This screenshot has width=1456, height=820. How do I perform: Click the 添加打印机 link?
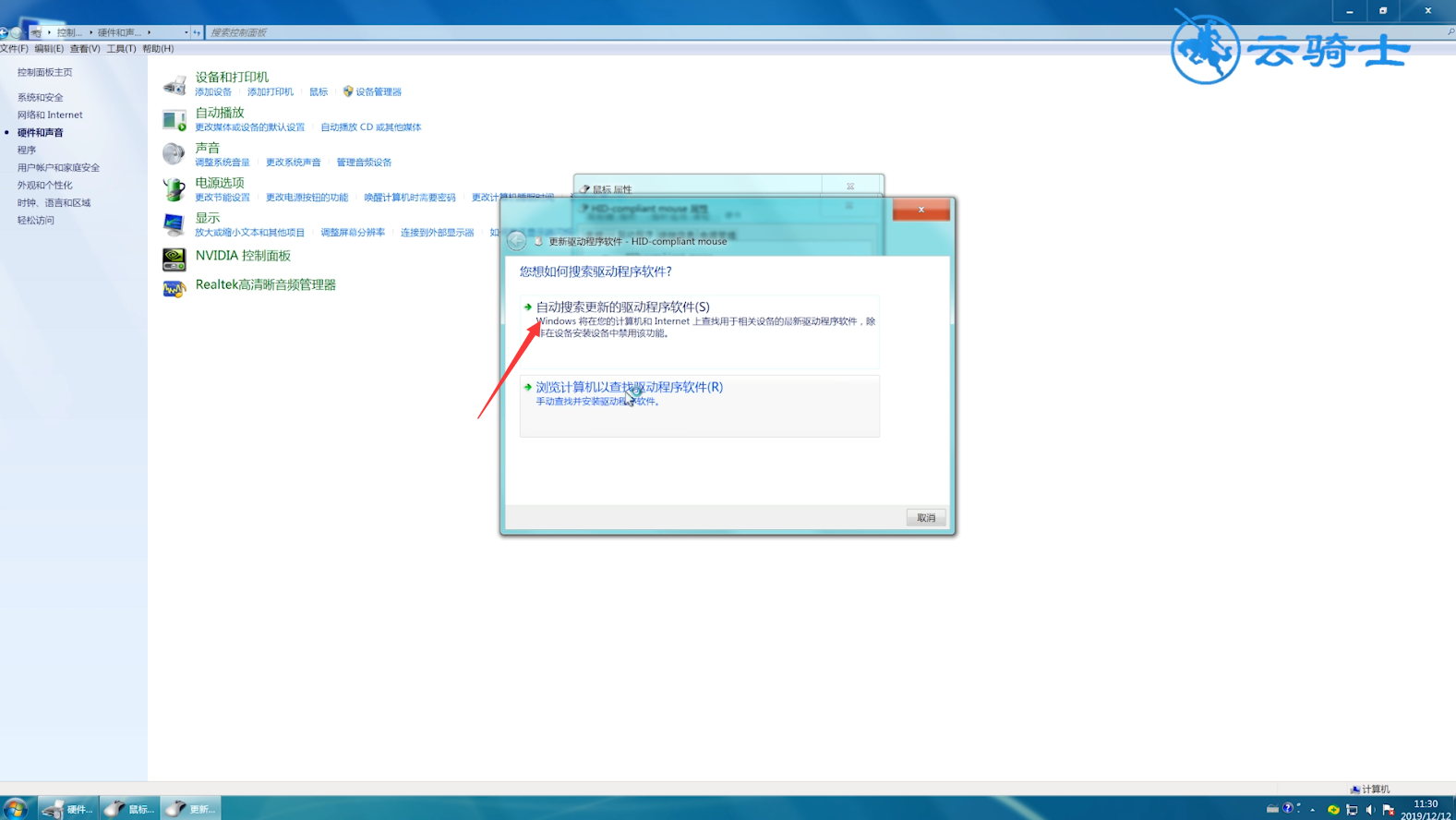point(270,91)
